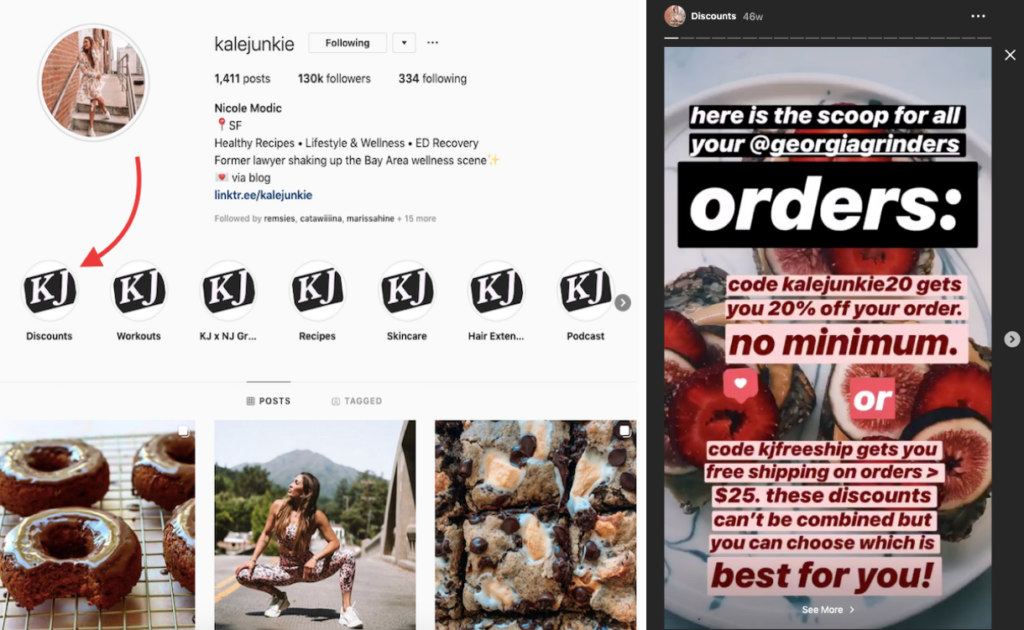This screenshot has width=1024, height=630.
Task: Open the story three-dot options menu
Action: pyautogui.click(x=978, y=16)
